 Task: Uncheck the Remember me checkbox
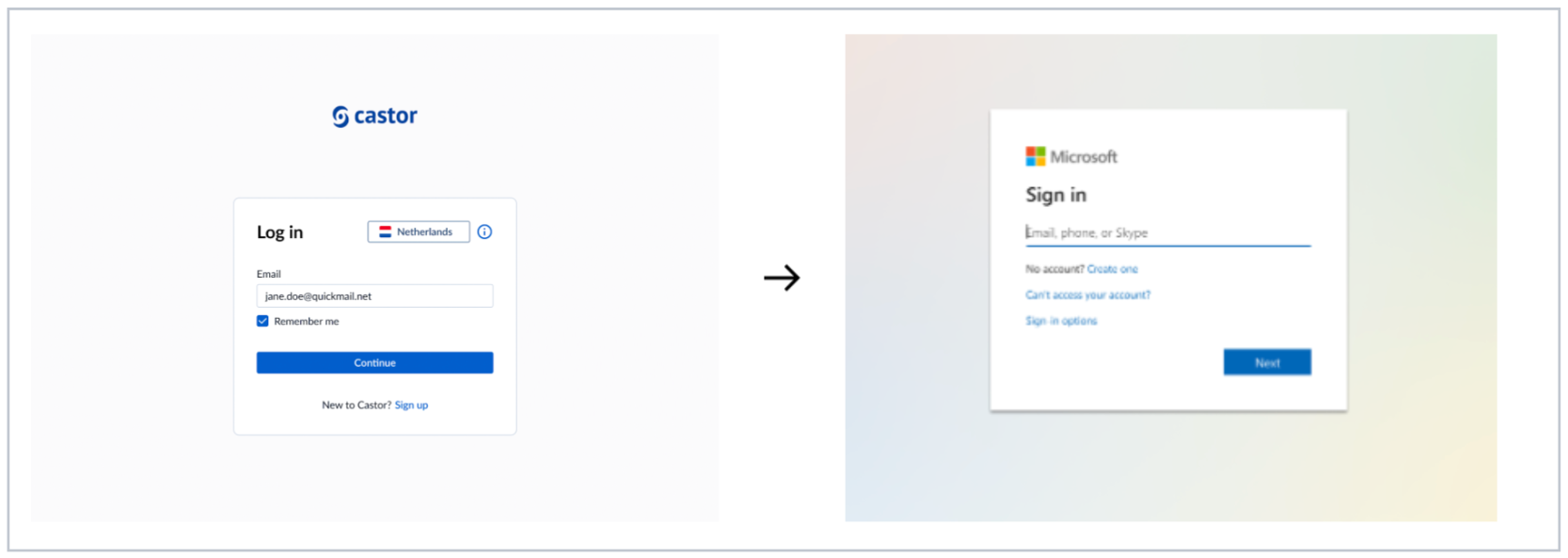coord(262,321)
